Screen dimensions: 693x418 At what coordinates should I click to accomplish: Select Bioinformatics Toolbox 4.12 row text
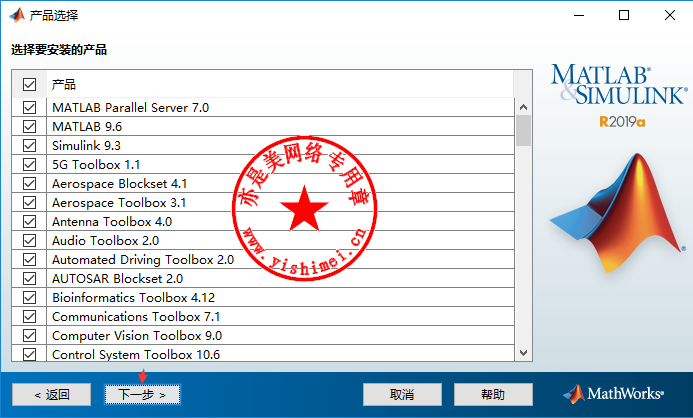[x=133, y=297]
